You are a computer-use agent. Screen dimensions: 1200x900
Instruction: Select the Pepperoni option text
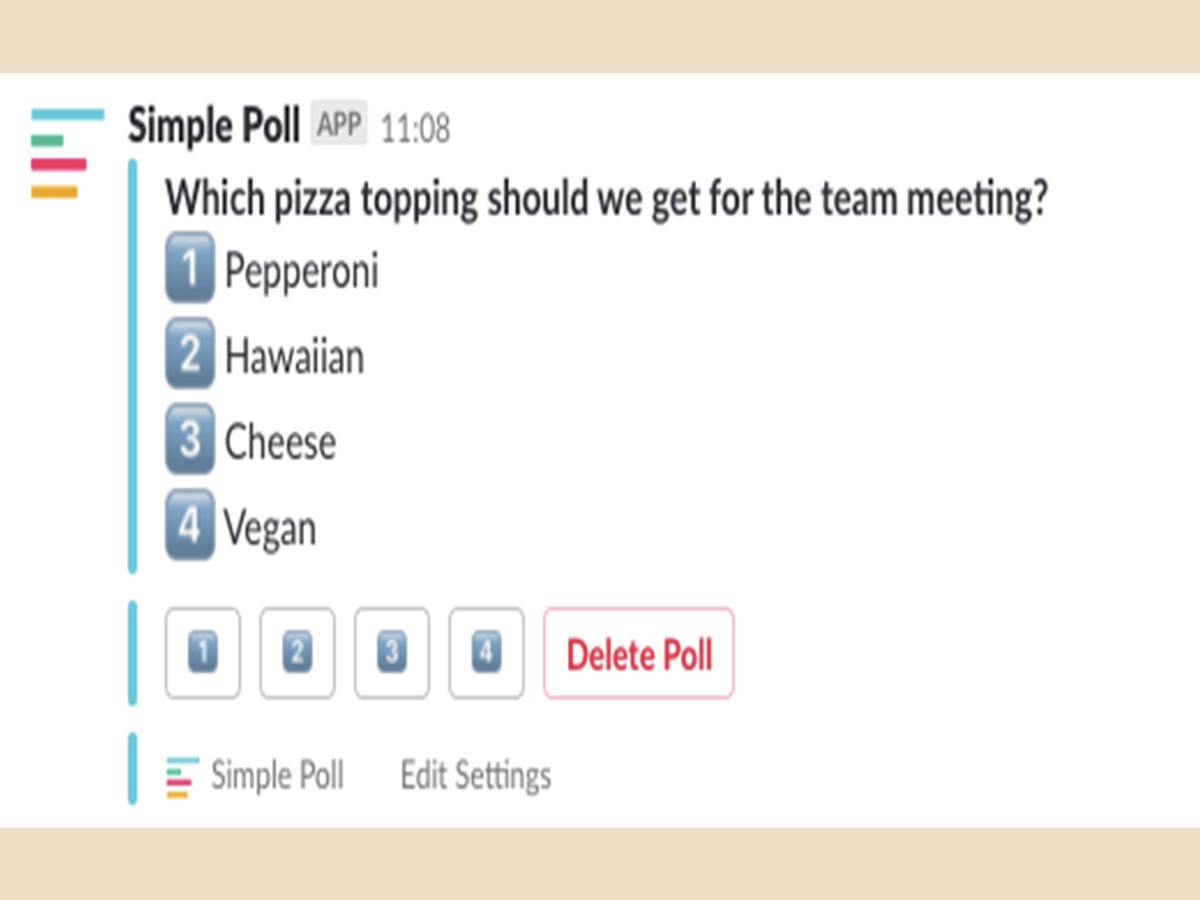point(302,270)
